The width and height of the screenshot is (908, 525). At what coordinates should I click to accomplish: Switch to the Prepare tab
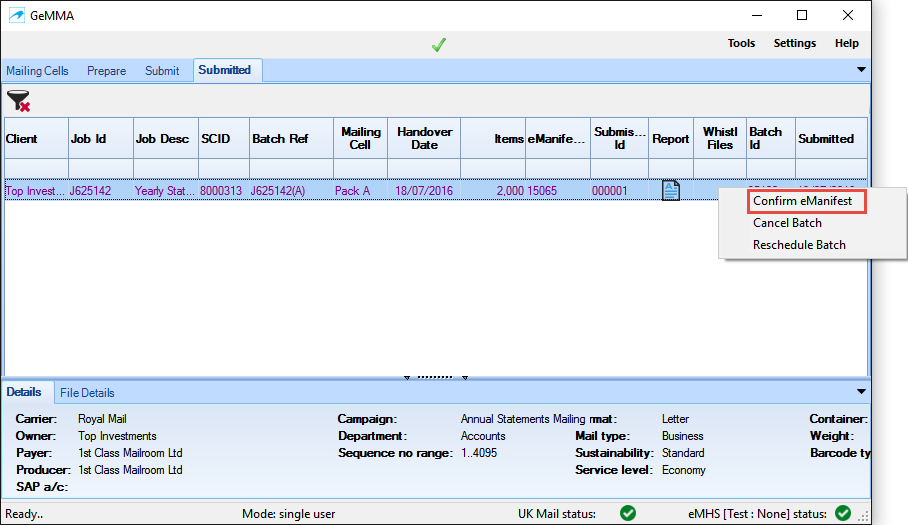107,71
